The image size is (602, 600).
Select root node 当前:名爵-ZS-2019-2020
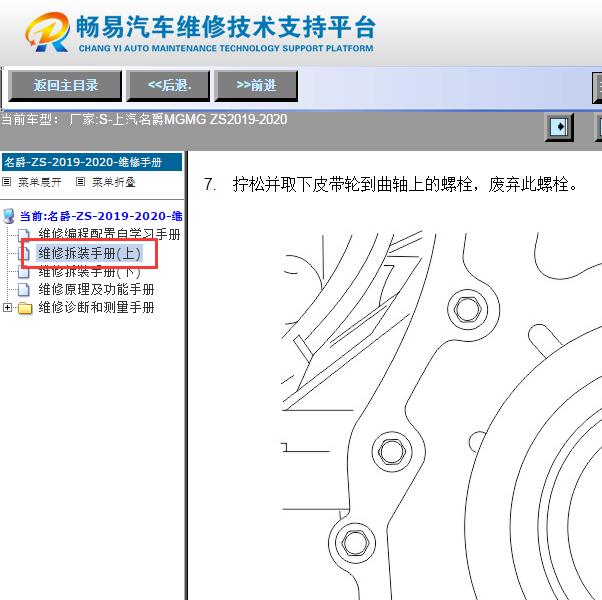point(101,216)
